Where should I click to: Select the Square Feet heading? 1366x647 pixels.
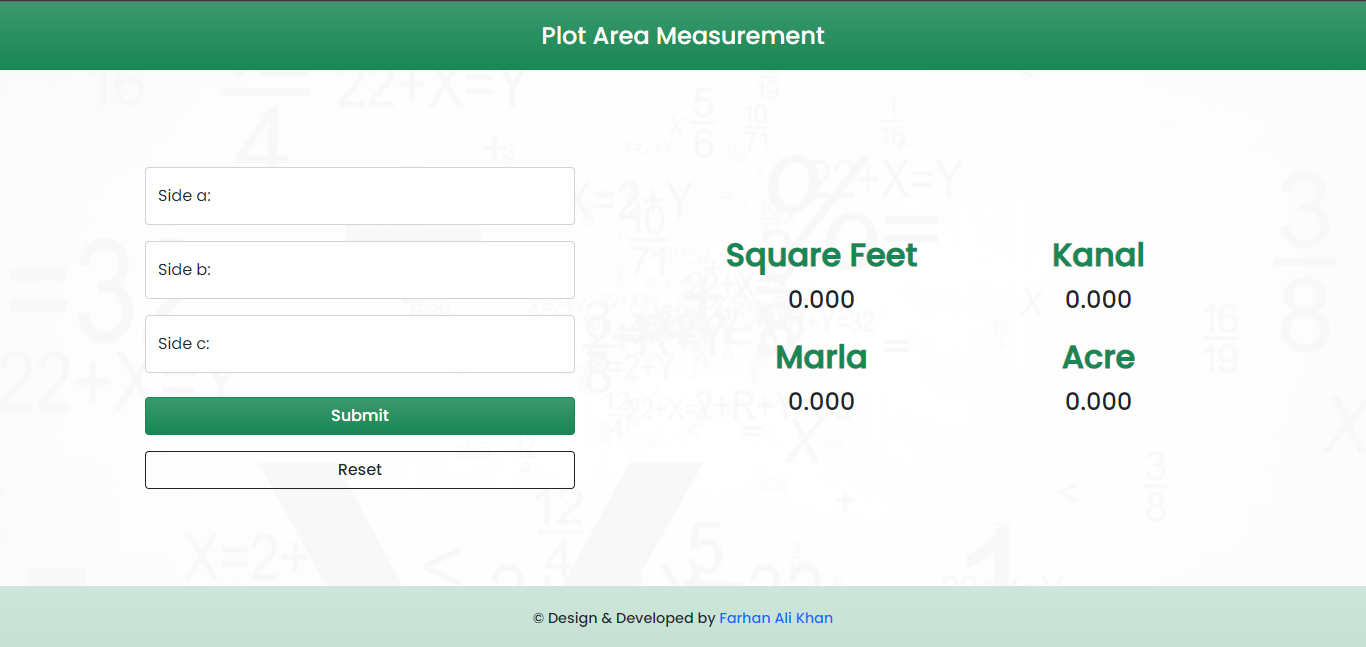coord(821,256)
